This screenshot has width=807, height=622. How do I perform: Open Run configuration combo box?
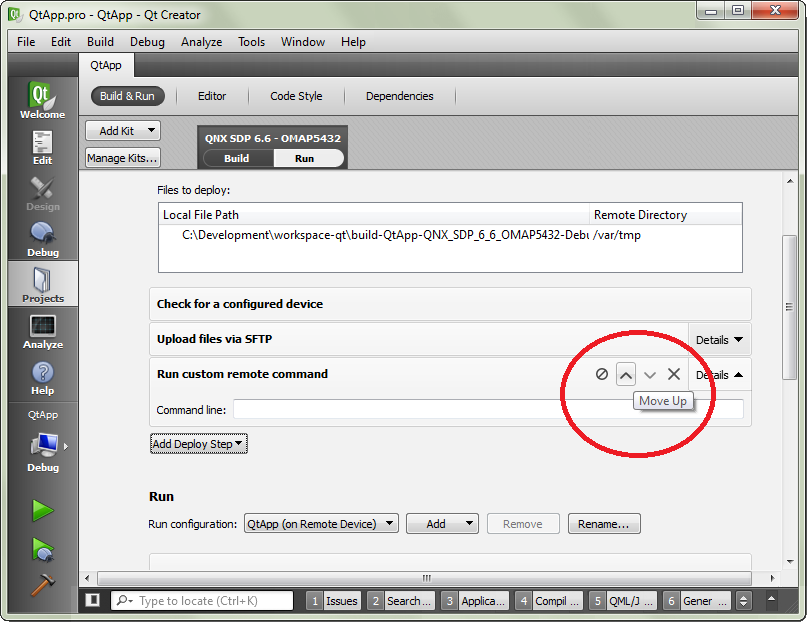[321, 524]
